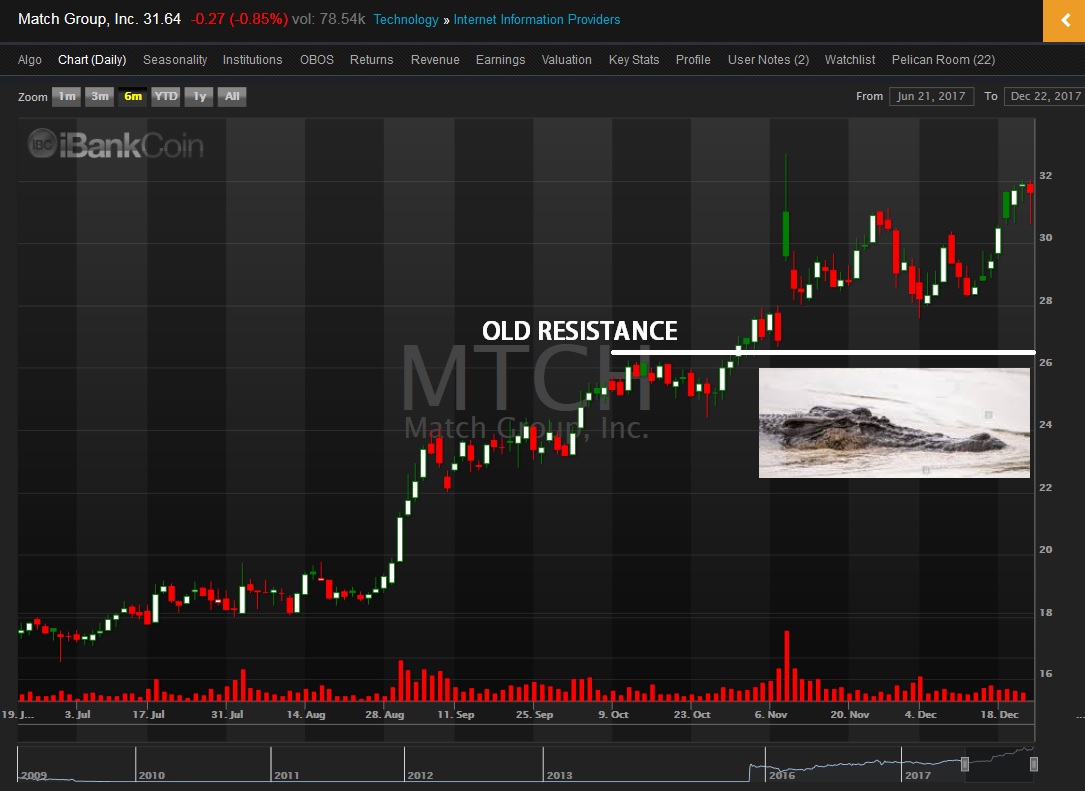1085x791 pixels.
Task: Click the orange back arrow button
Action: [x=1064, y=21]
